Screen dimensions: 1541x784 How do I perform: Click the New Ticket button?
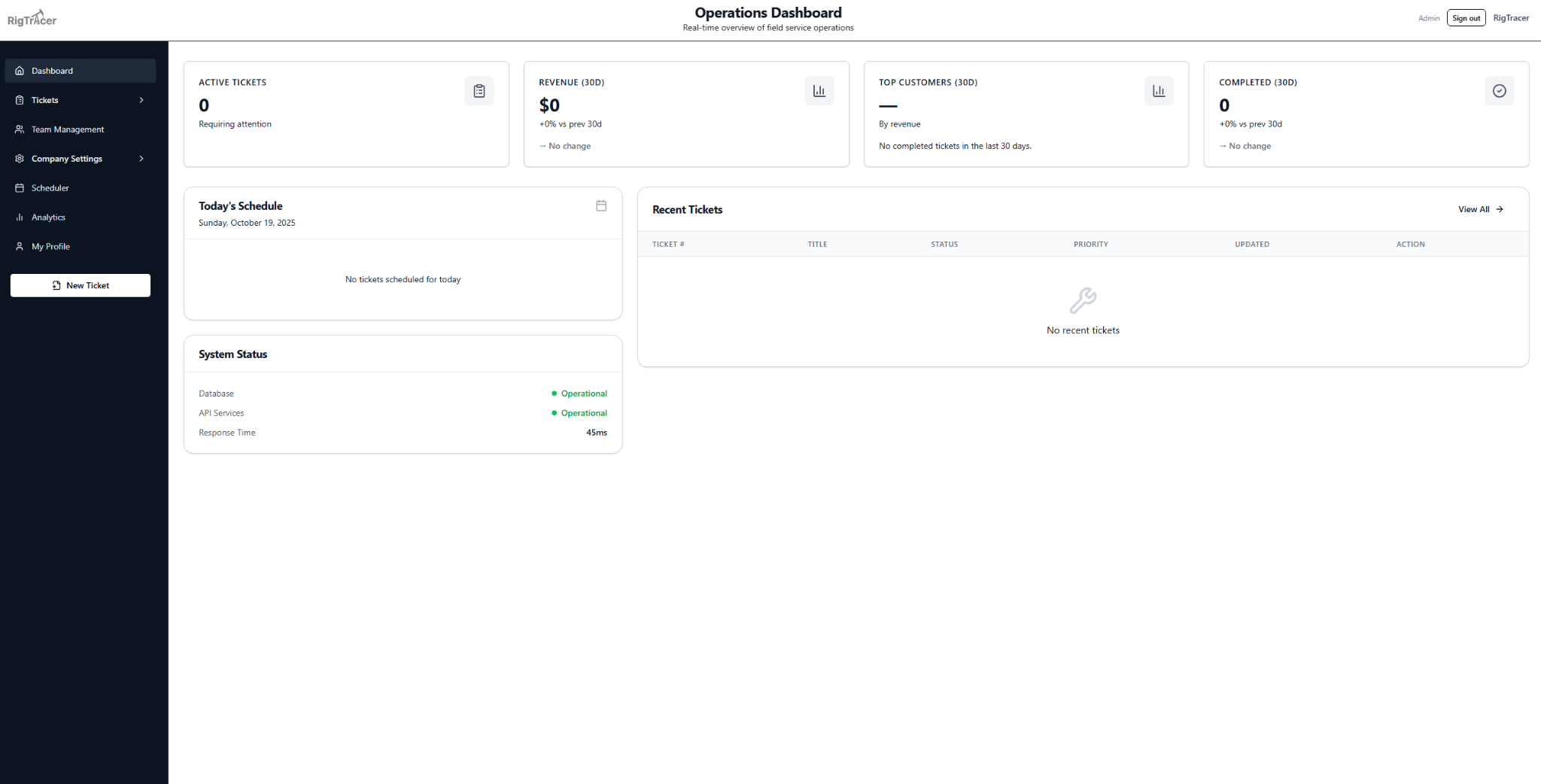click(x=80, y=285)
